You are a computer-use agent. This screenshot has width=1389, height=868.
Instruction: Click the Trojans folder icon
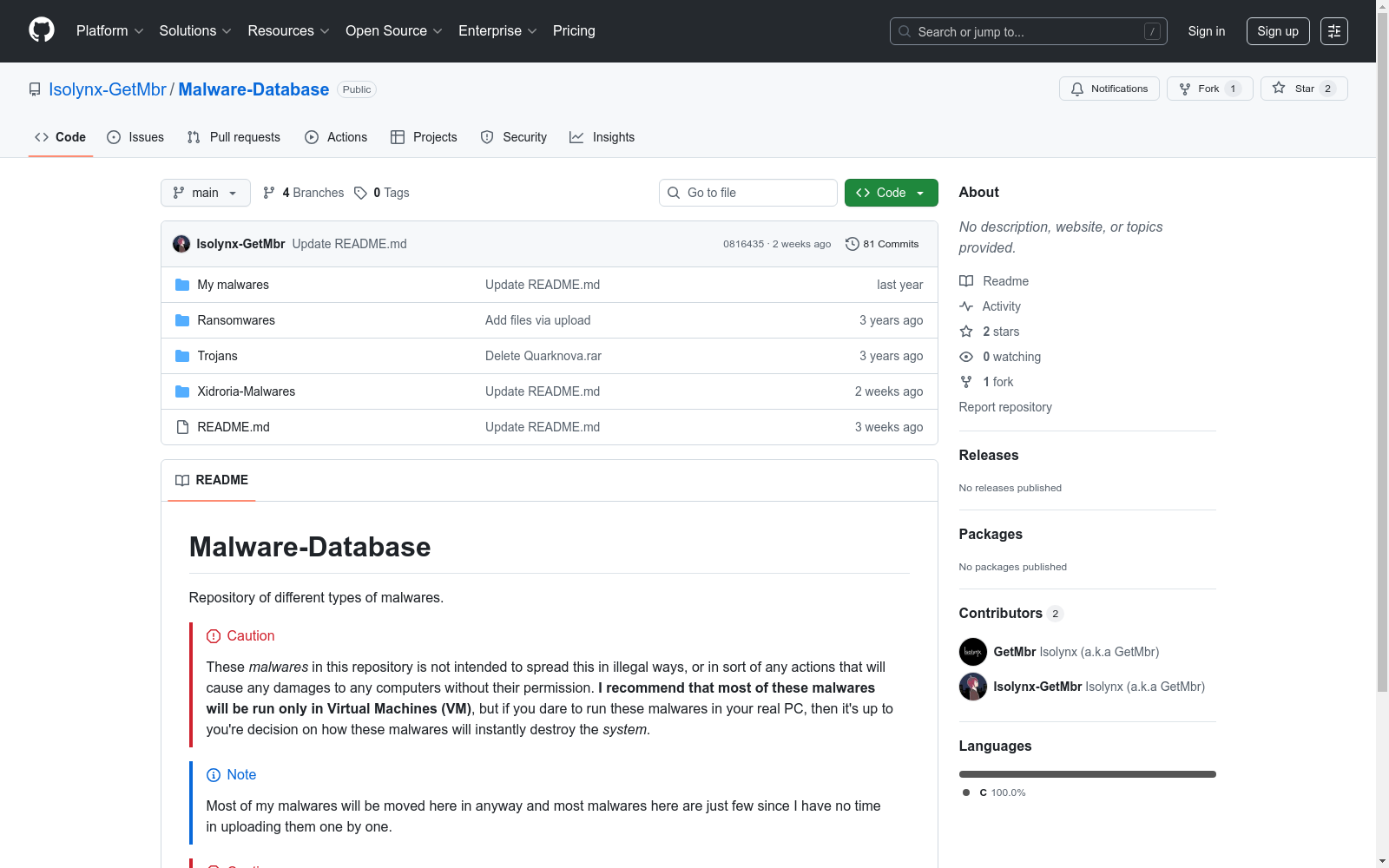tap(182, 356)
